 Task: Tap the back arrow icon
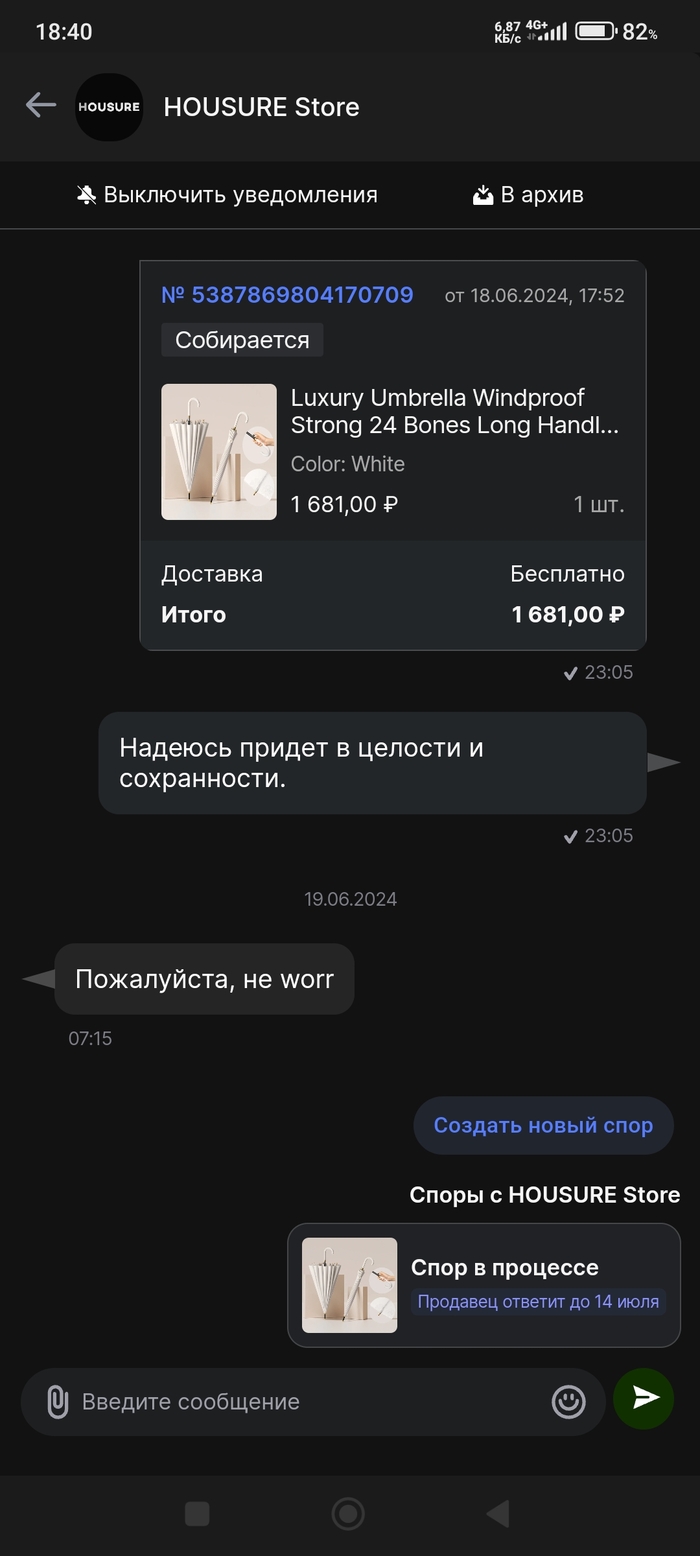[x=41, y=105]
